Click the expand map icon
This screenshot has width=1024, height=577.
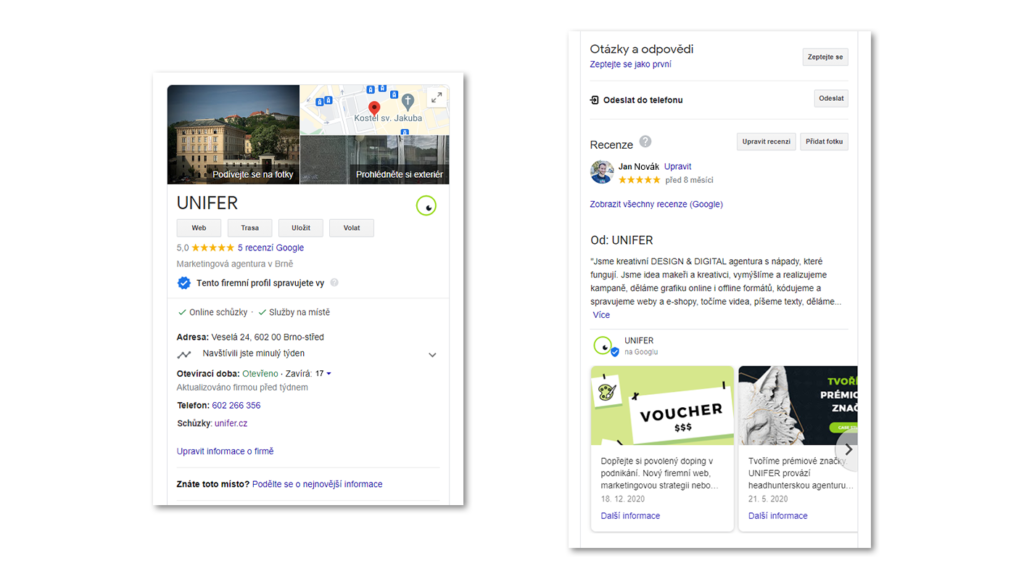(436, 98)
